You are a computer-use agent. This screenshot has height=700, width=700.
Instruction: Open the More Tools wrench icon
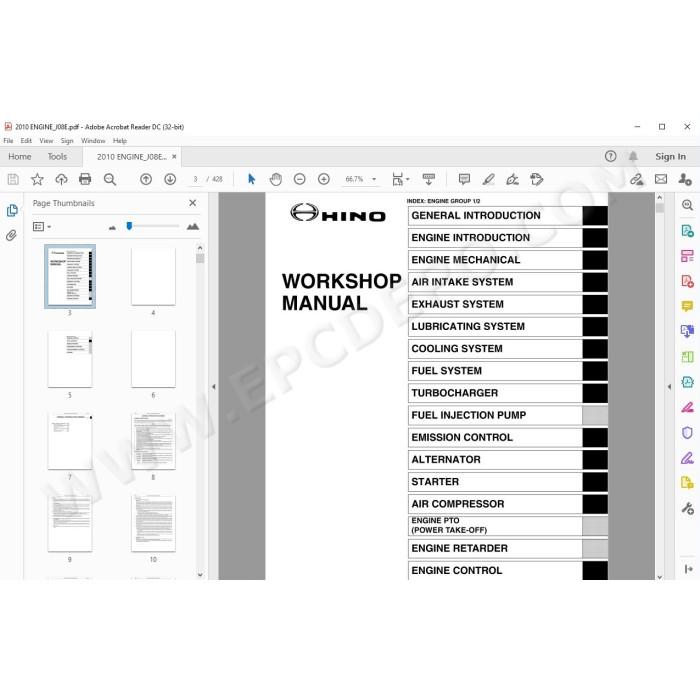pos(688,508)
